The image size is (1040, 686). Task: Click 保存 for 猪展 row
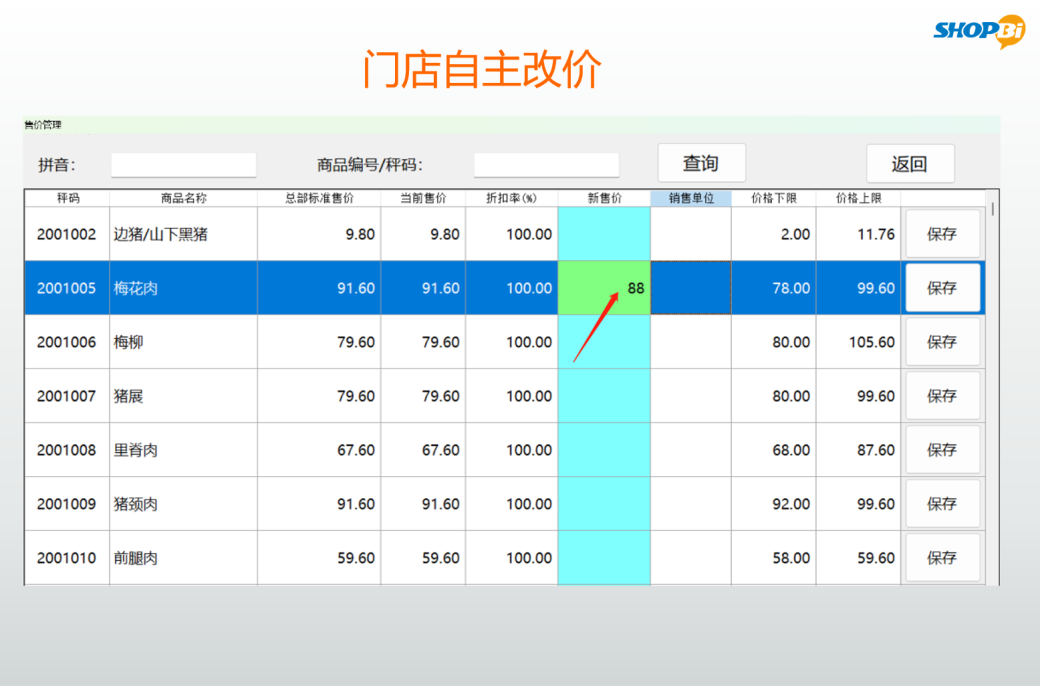pos(942,396)
